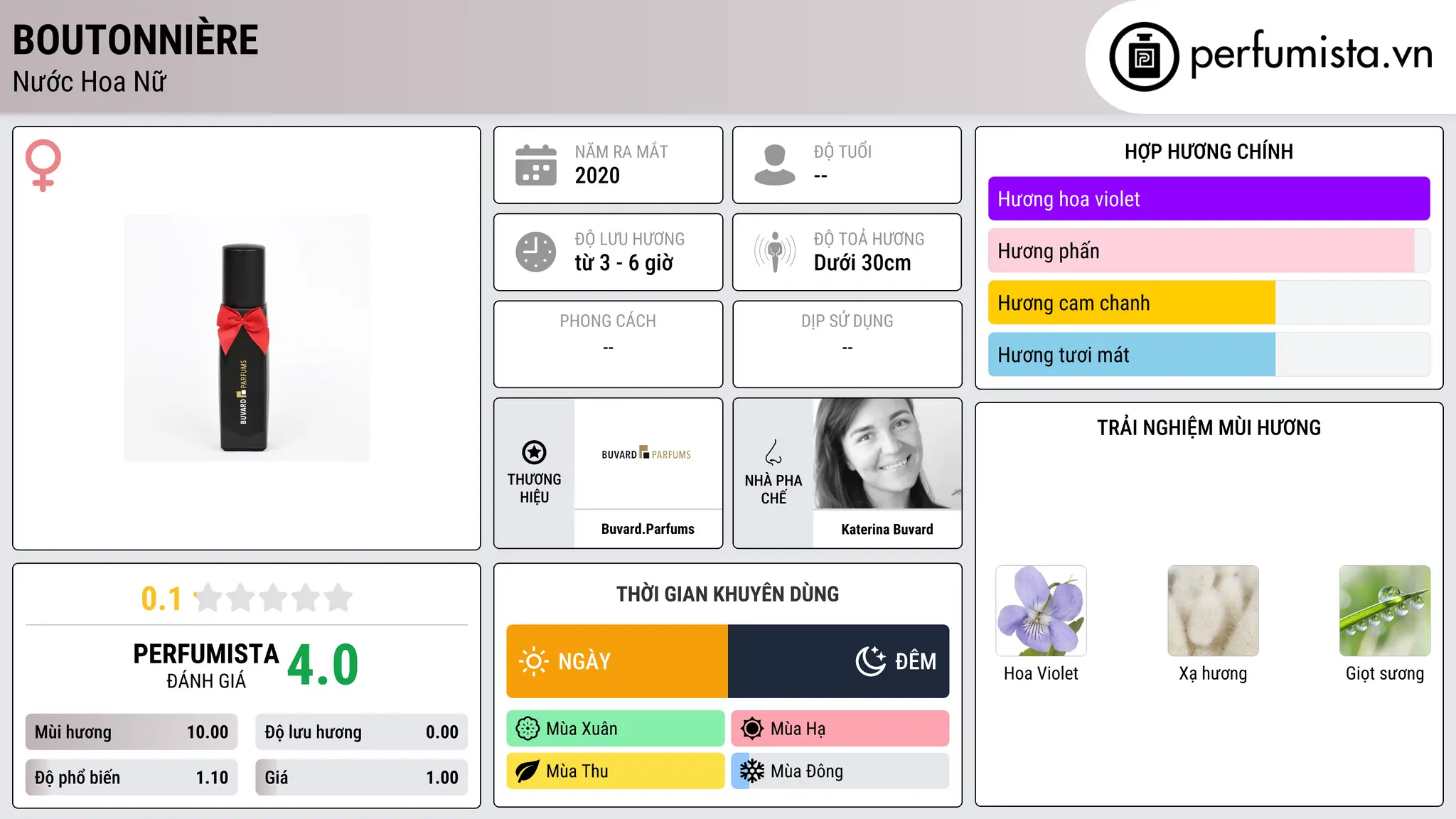1456x819 pixels.
Task: Click the Độ lưu hương 0.00 score row
Action: tap(362, 732)
